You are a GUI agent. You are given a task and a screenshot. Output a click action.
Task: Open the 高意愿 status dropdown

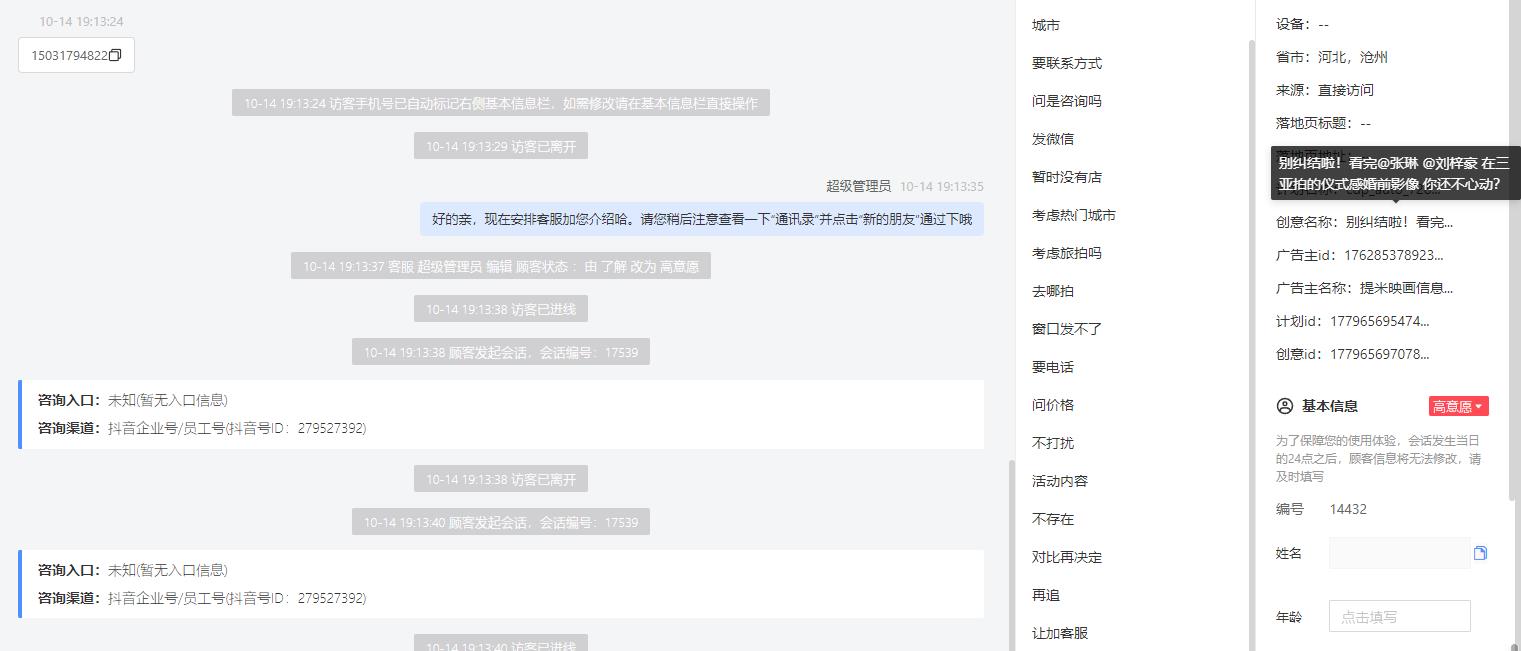(1459, 406)
